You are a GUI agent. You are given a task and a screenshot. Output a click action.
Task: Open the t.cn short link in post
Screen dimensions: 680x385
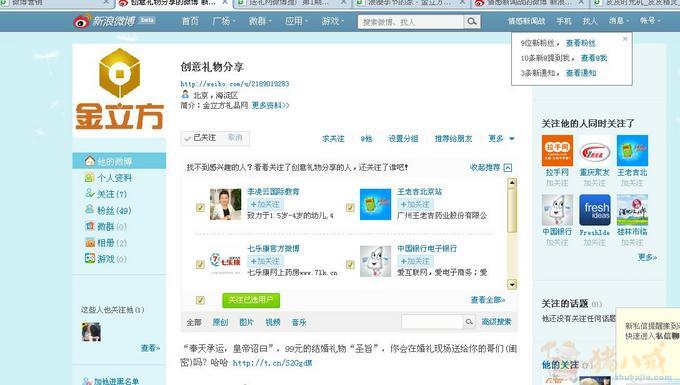tap(272, 363)
